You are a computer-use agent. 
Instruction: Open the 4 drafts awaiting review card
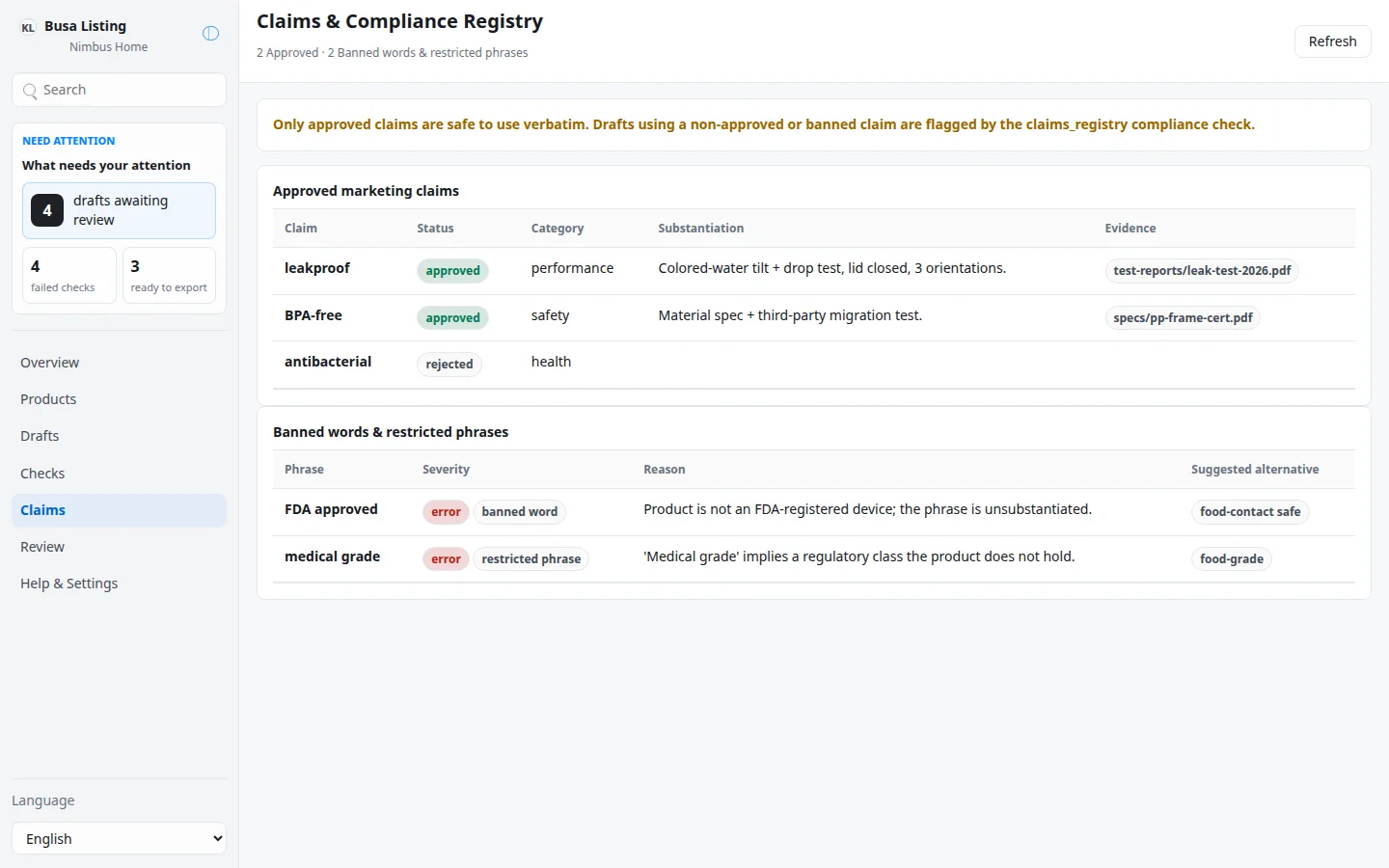click(119, 210)
